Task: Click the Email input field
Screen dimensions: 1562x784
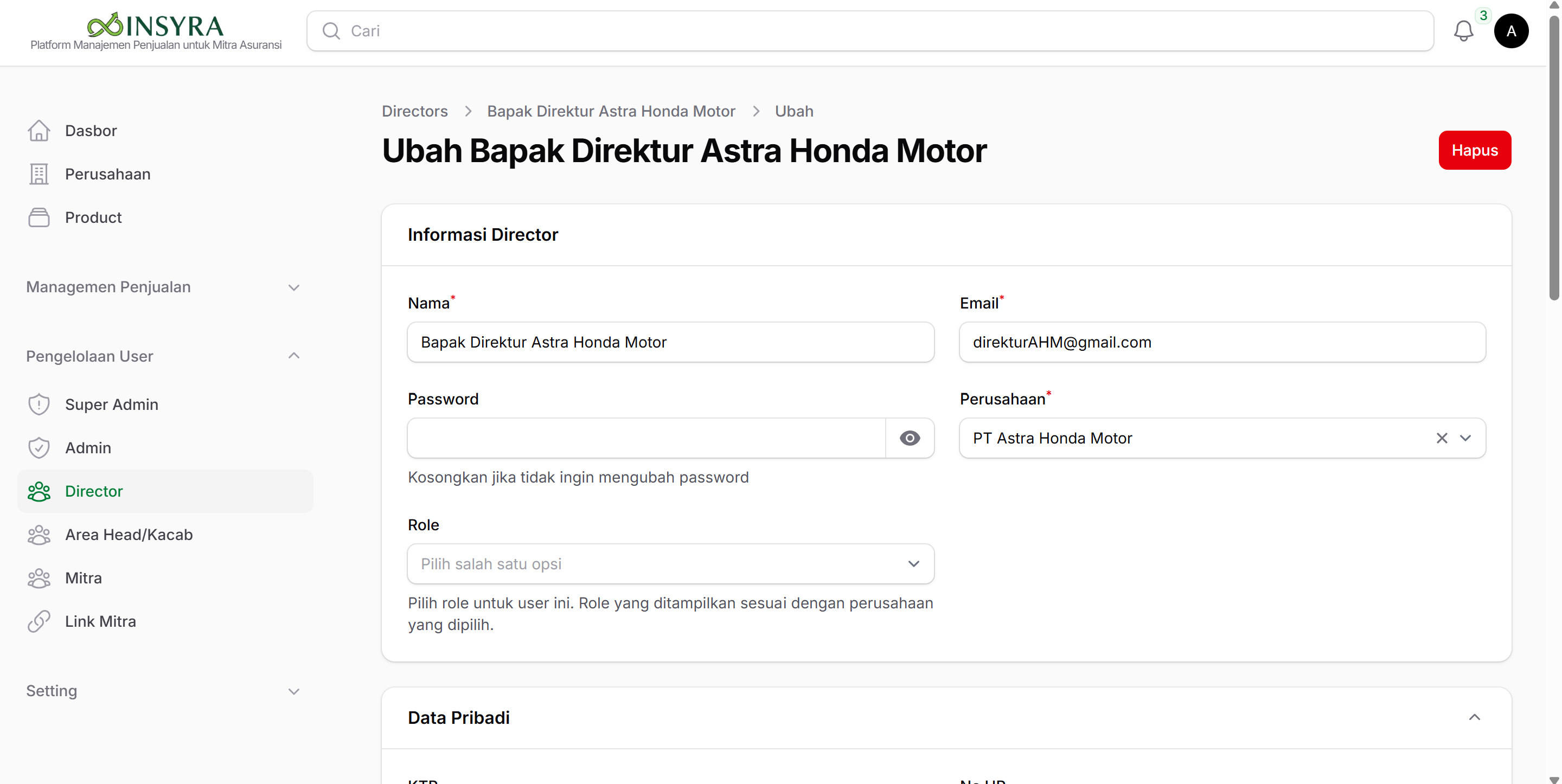Action: (1222, 342)
